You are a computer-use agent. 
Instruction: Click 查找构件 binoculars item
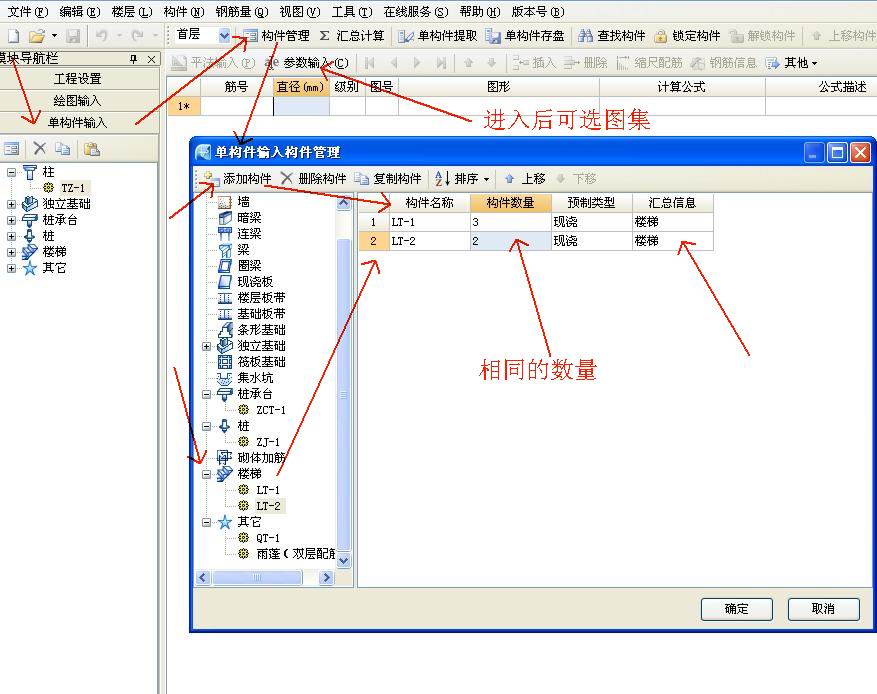(x=611, y=36)
